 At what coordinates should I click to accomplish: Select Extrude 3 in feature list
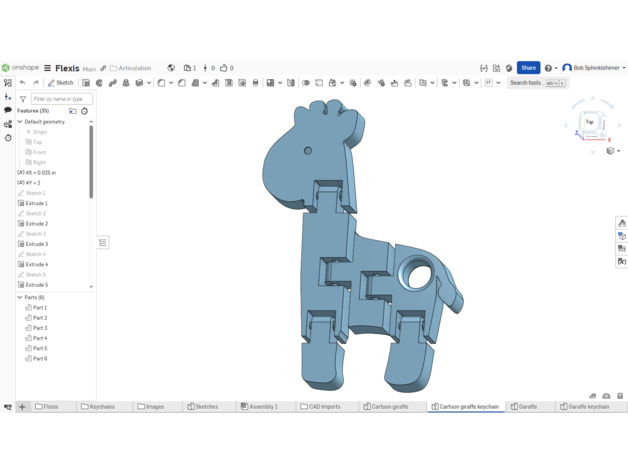36,244
